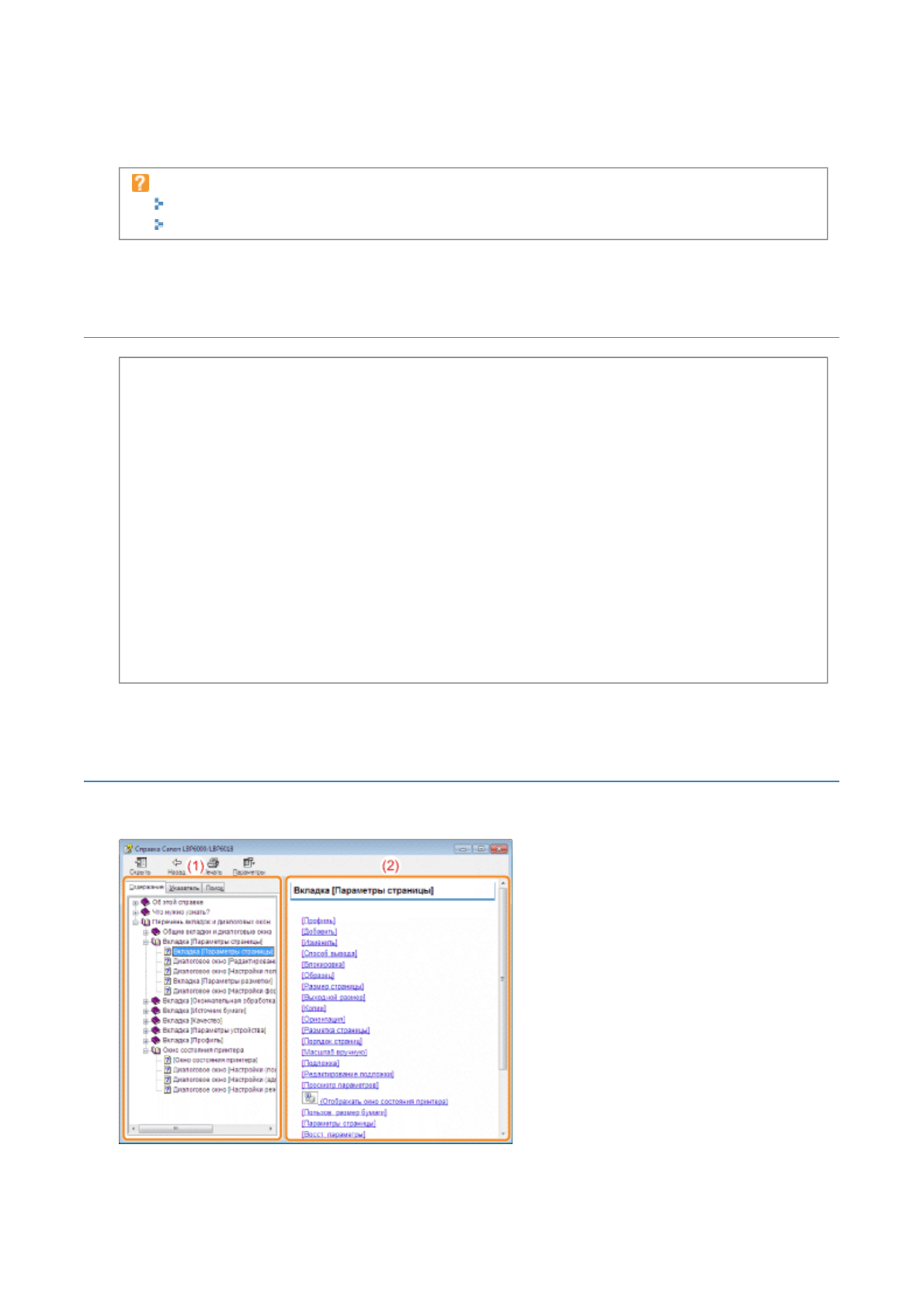Expand the Об этой справке tree node

pyautogui.click(x=135, y=903)
